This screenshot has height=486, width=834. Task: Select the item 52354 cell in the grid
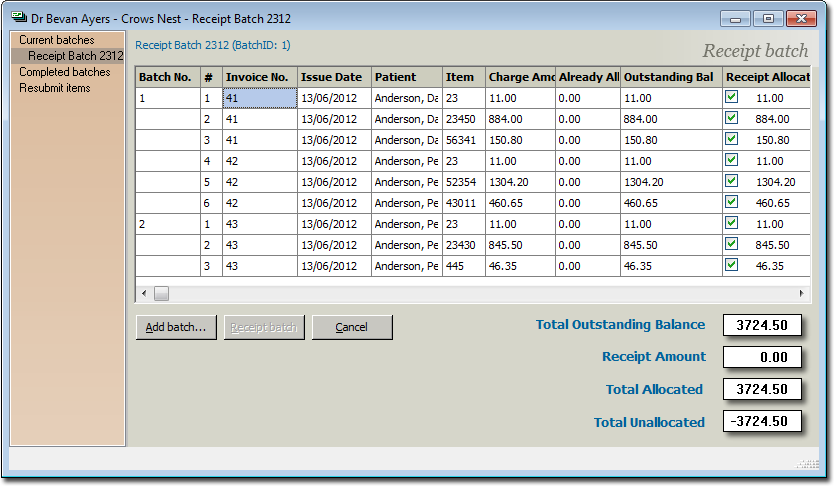463,182
